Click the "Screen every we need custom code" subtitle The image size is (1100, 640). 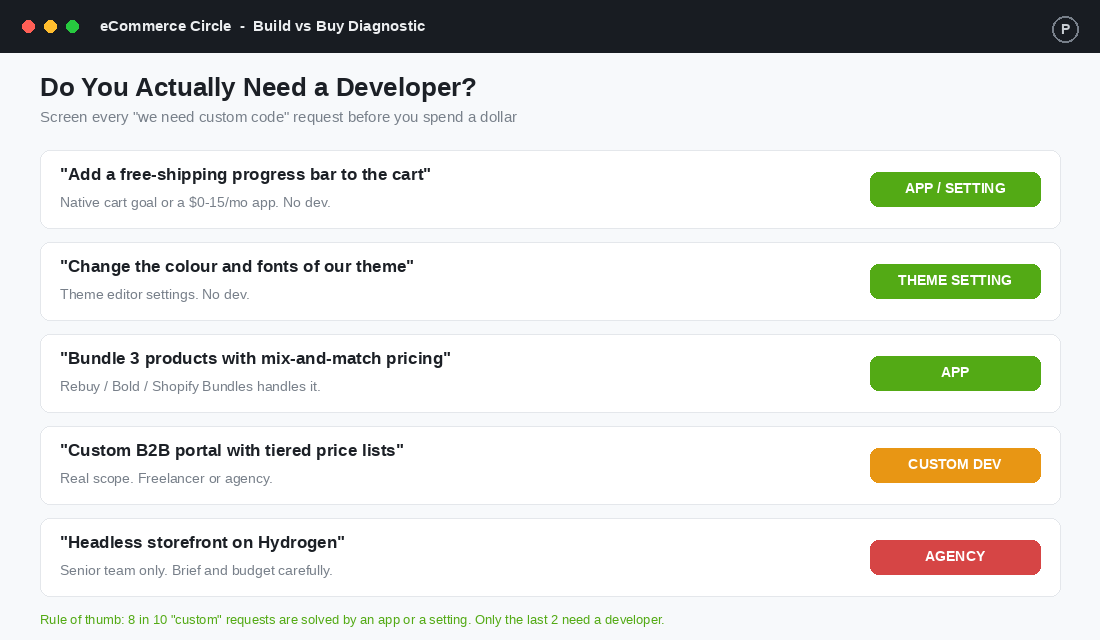click(x=279, y=116)
